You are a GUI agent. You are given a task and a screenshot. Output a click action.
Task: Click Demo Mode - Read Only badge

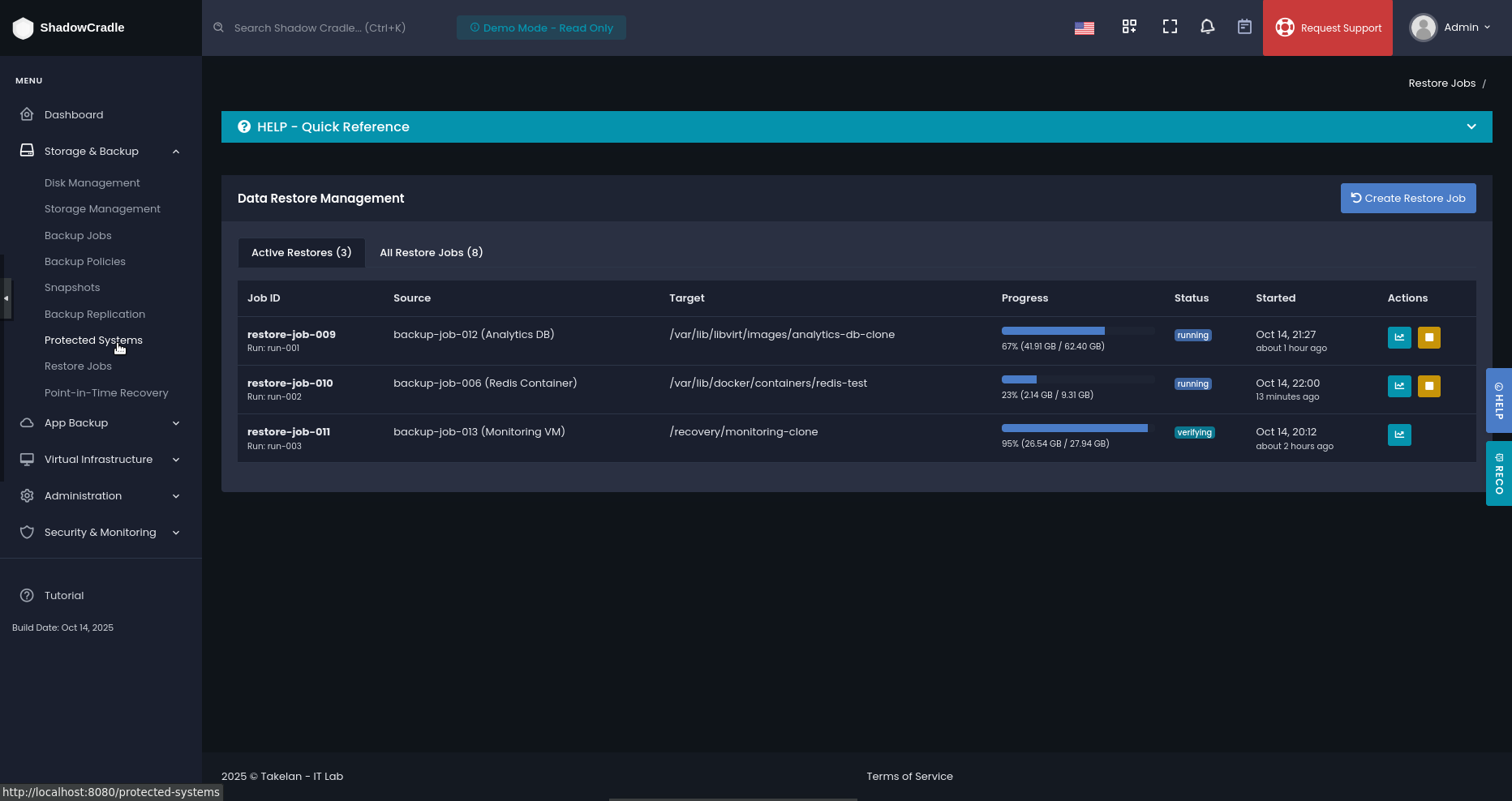541,28
